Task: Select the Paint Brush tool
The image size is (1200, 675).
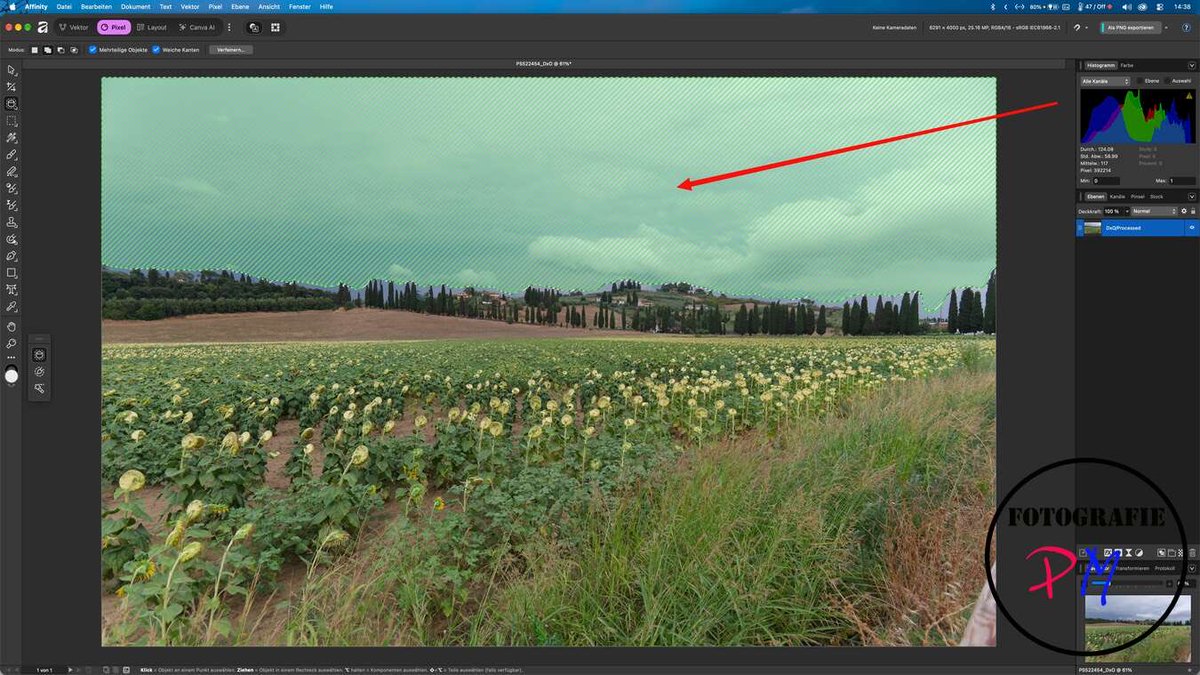Action: (x=12, y=155)
